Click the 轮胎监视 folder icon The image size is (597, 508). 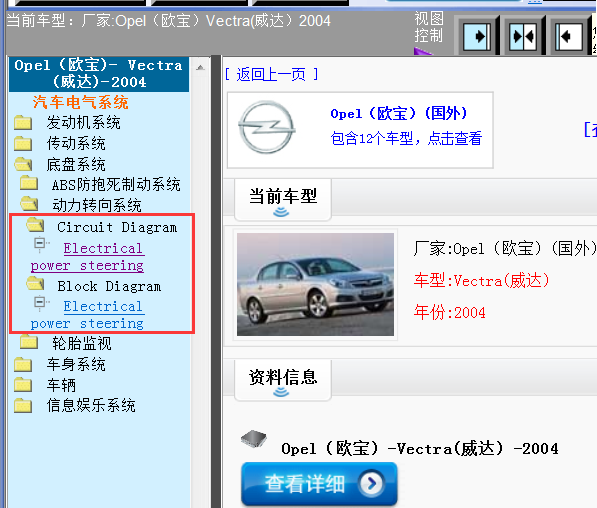click(x=29, y=342)
